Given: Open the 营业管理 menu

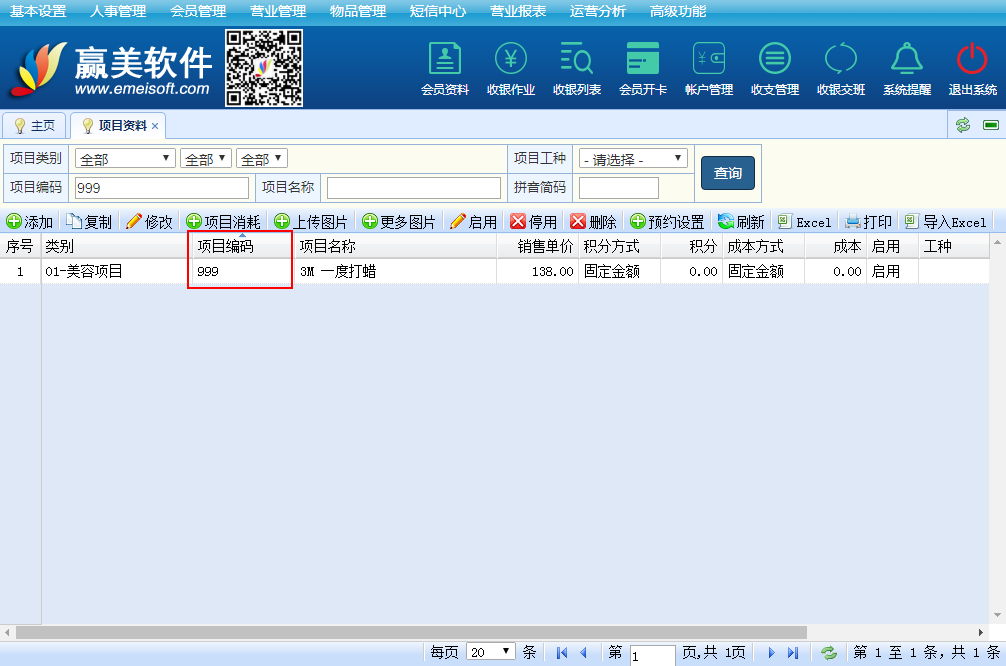Looking at the screenshot, I should pyautogui.click(x=278, y=11).
